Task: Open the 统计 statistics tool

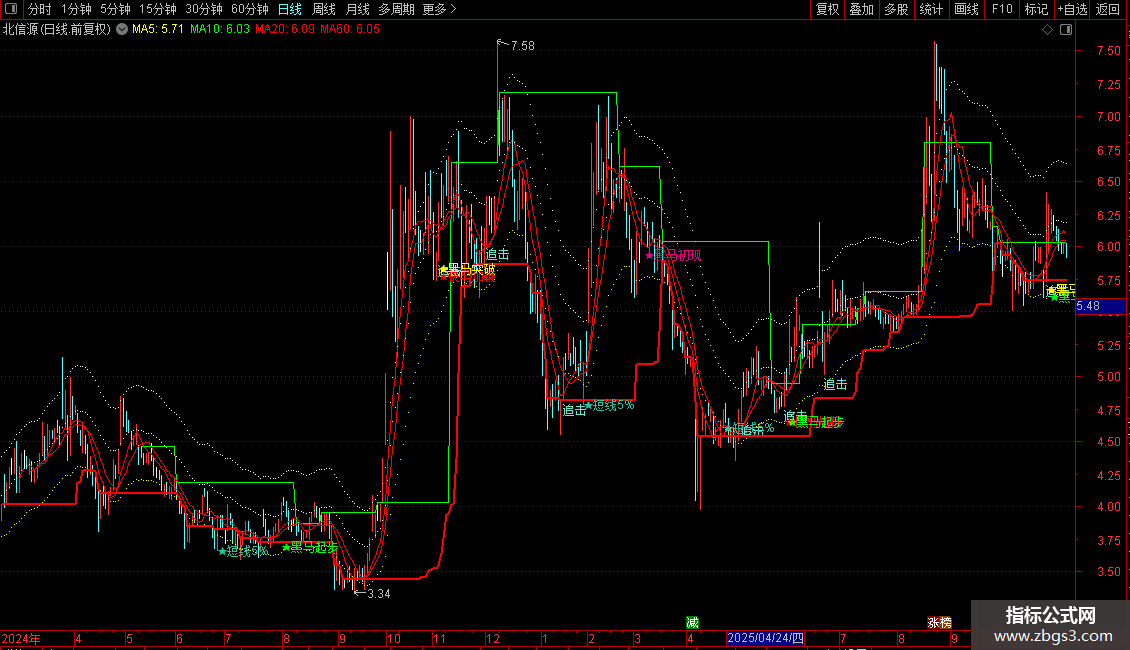Action: tap(930, 9)
